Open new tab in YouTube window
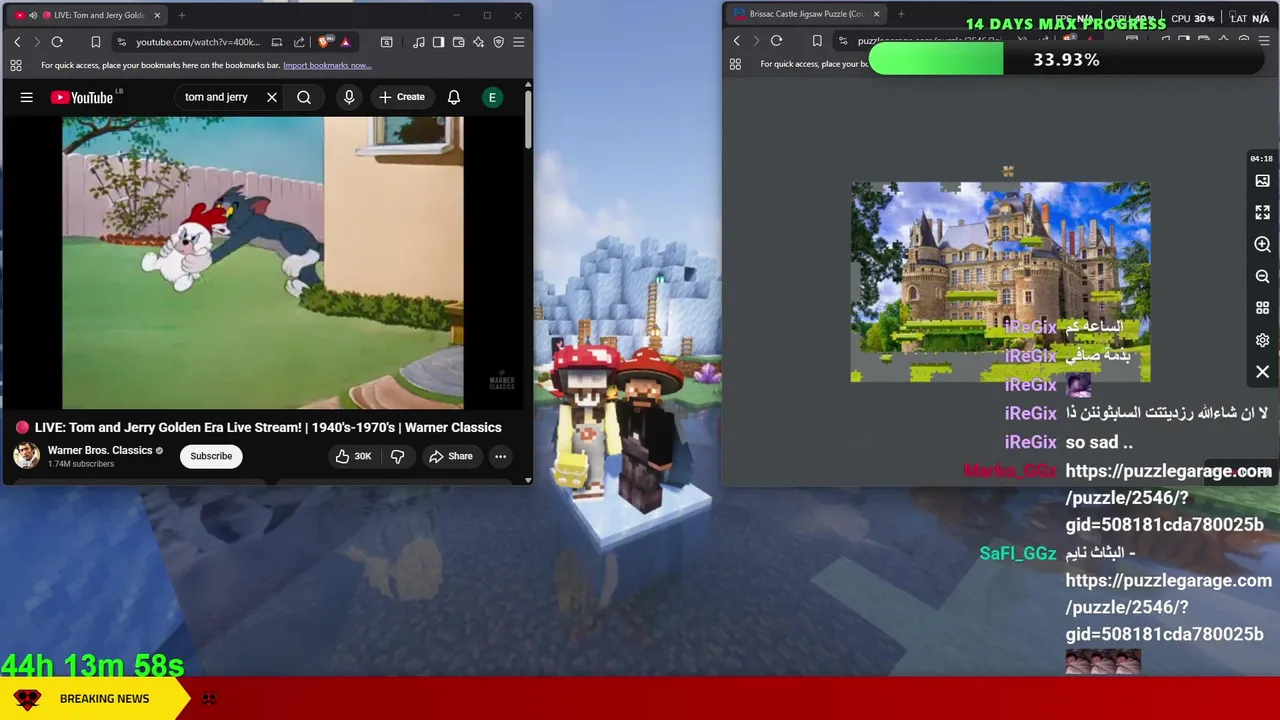Screen dimensions: 1280x720 (182, 15)
